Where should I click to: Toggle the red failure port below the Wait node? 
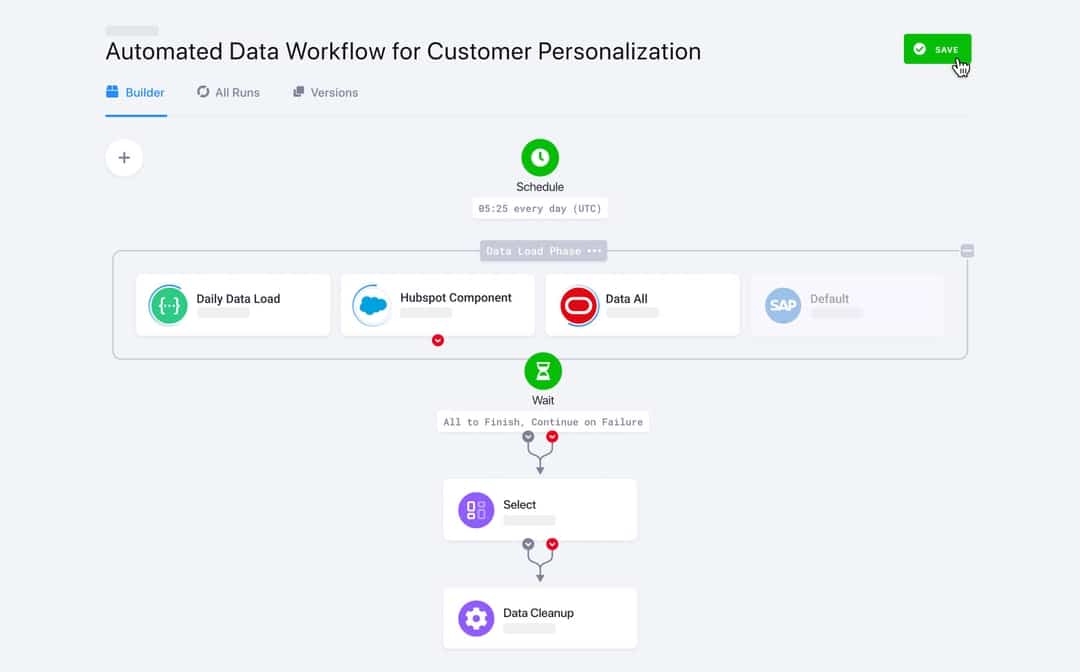tap(553, 437)
